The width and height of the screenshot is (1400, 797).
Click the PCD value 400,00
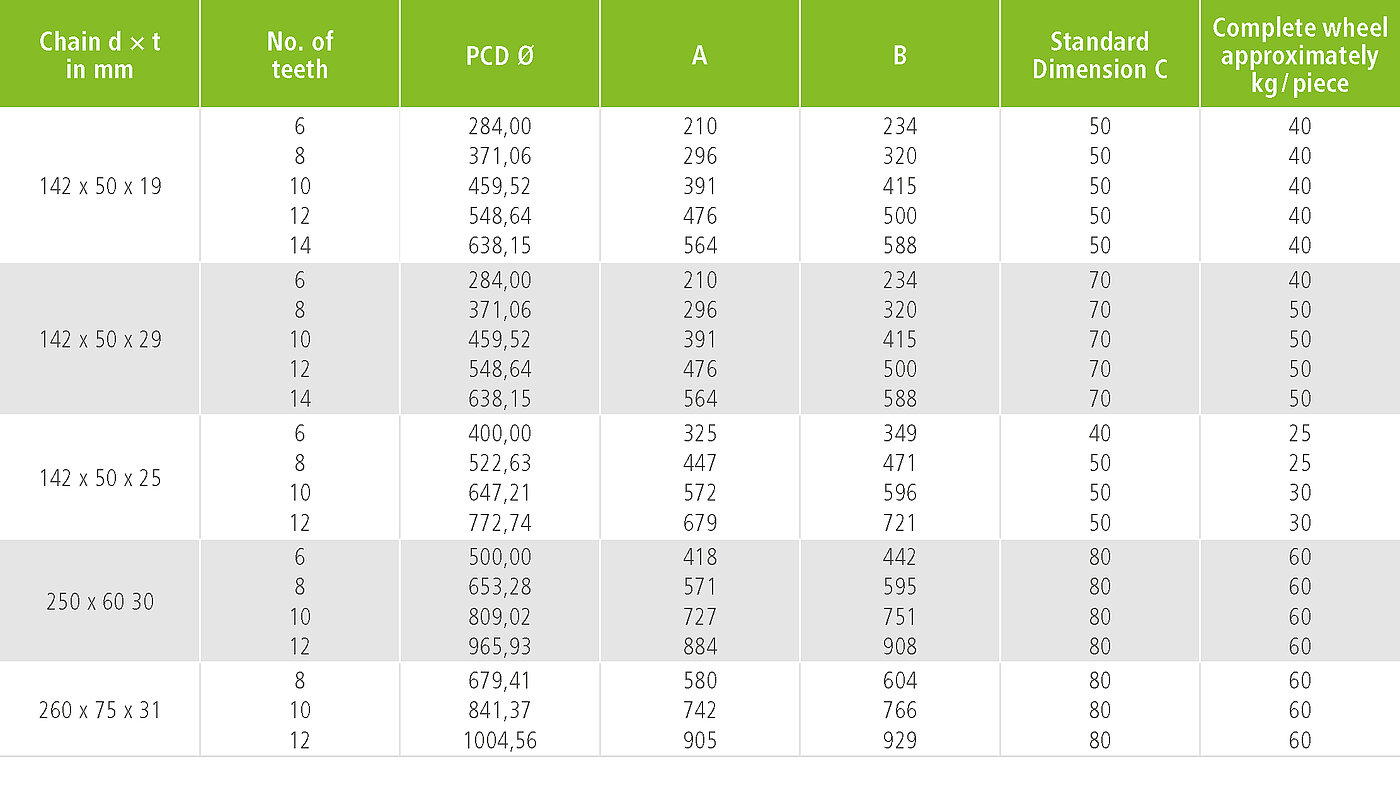[x=500, y=434]
